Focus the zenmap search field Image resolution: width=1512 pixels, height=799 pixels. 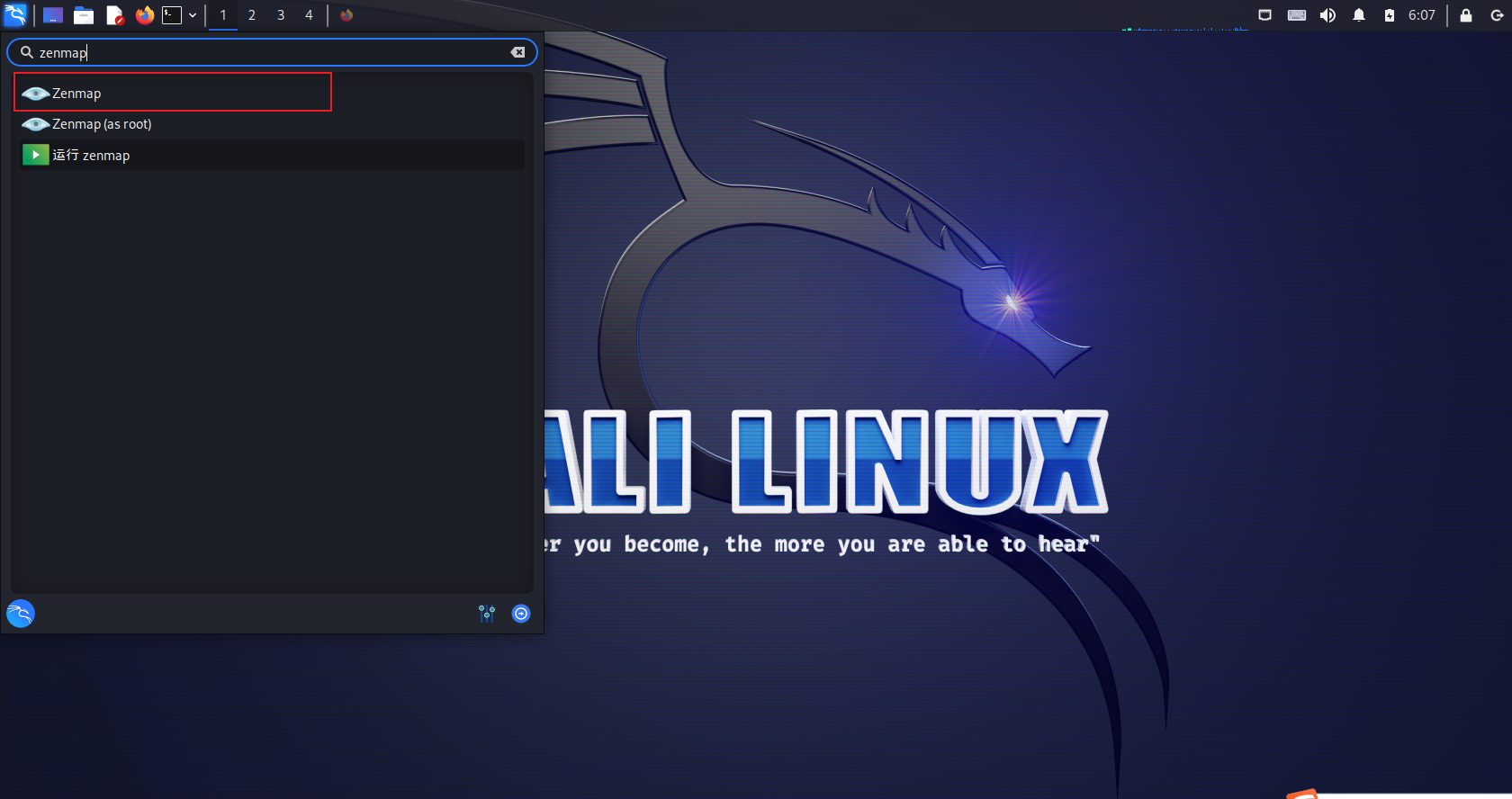[272, 52]
